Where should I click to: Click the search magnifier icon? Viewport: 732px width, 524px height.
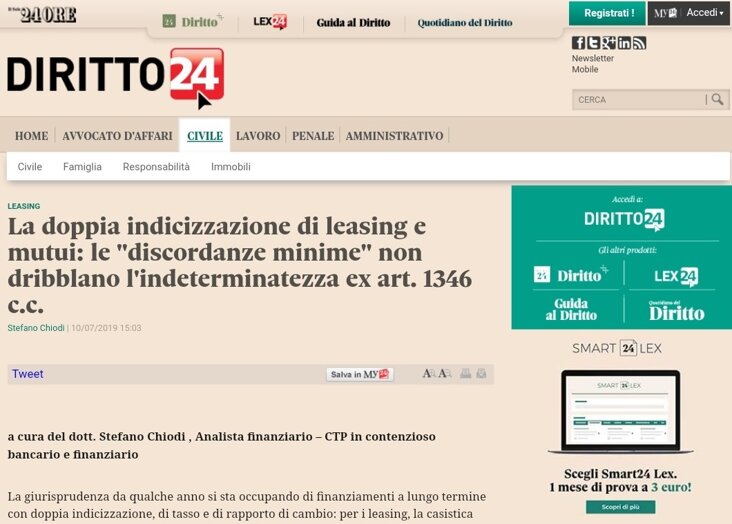pyautogui.click(x=718, y=99)
